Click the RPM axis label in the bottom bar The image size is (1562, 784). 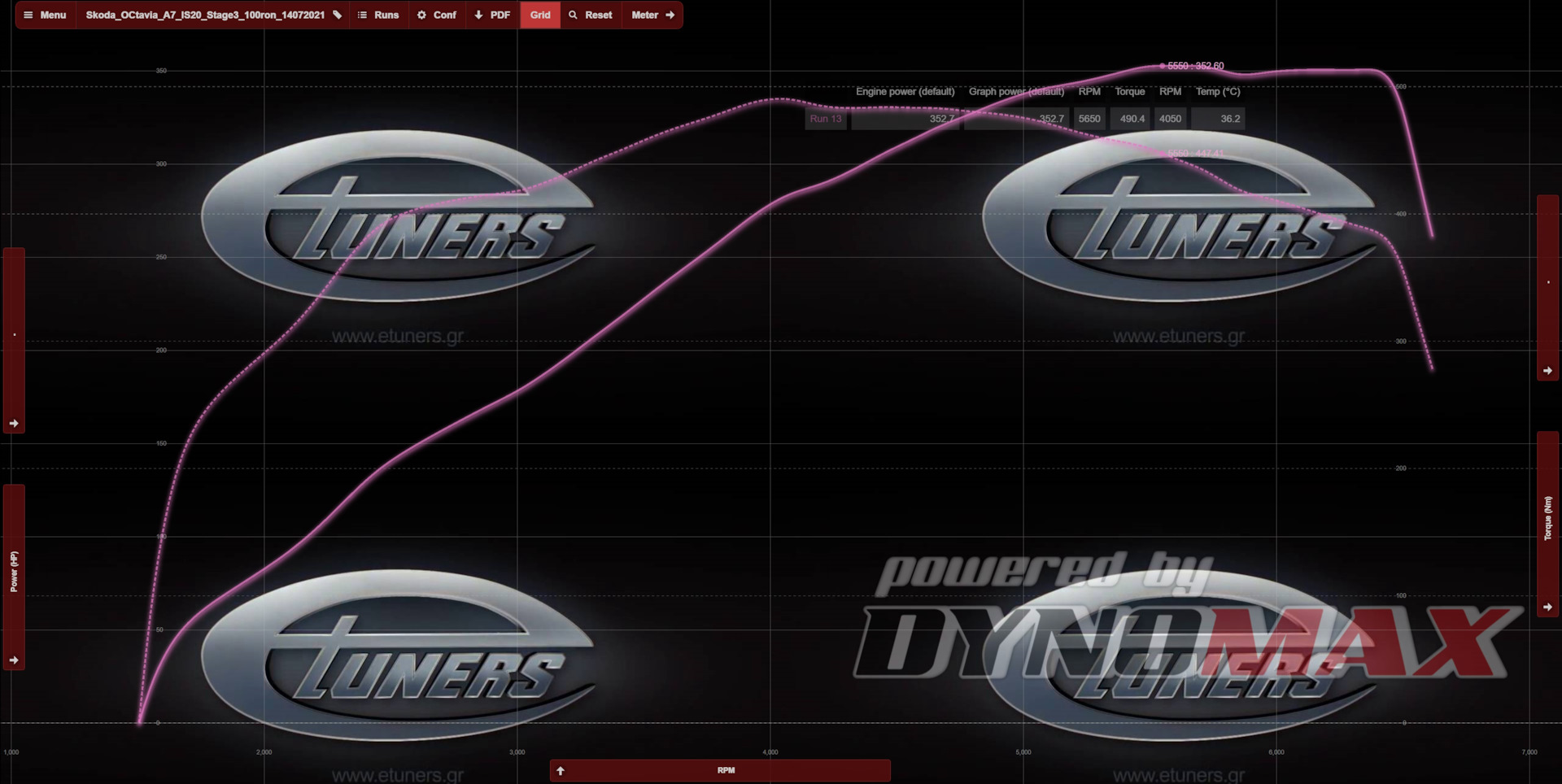(x=726, y=770)
